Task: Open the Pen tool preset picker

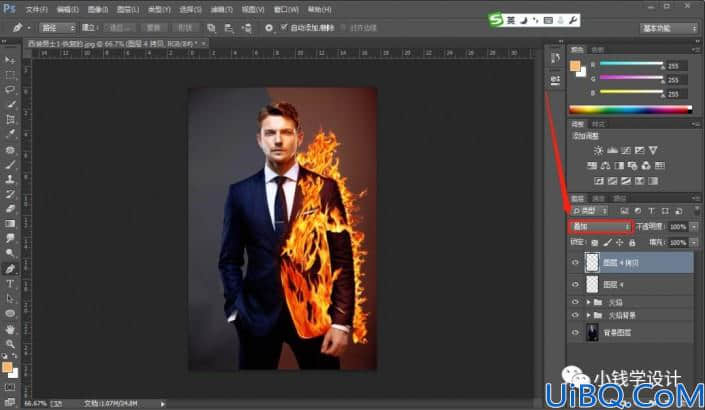Action: coord(20,28)
